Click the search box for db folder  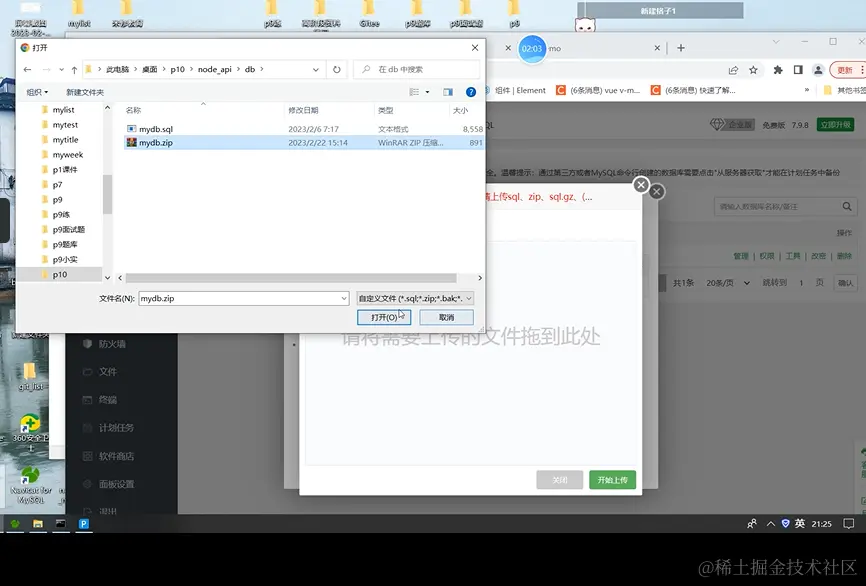click(417, 70)
